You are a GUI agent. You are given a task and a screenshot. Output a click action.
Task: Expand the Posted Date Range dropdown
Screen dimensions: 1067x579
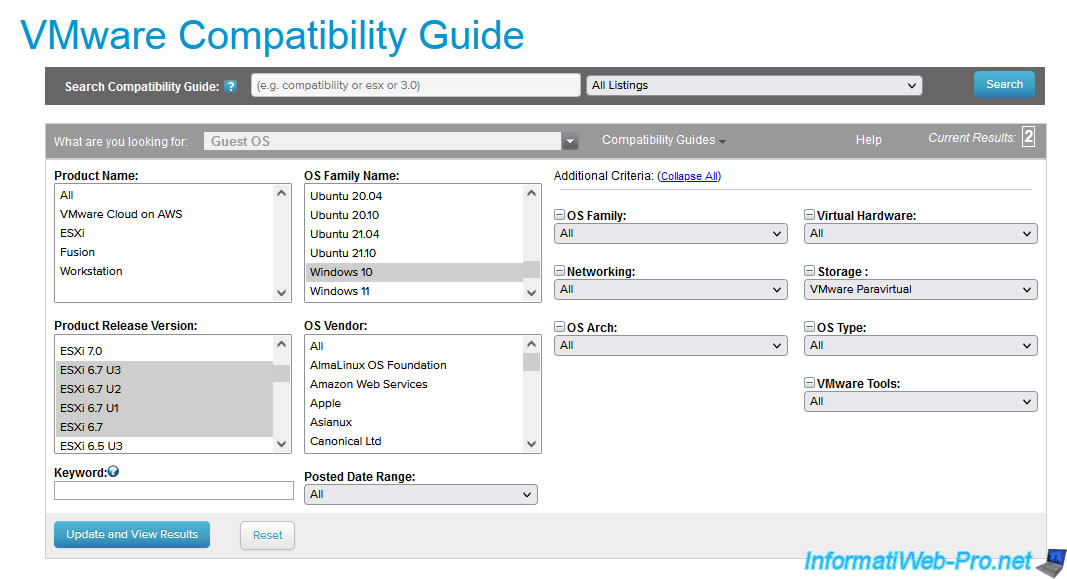[x=420, y=494]
